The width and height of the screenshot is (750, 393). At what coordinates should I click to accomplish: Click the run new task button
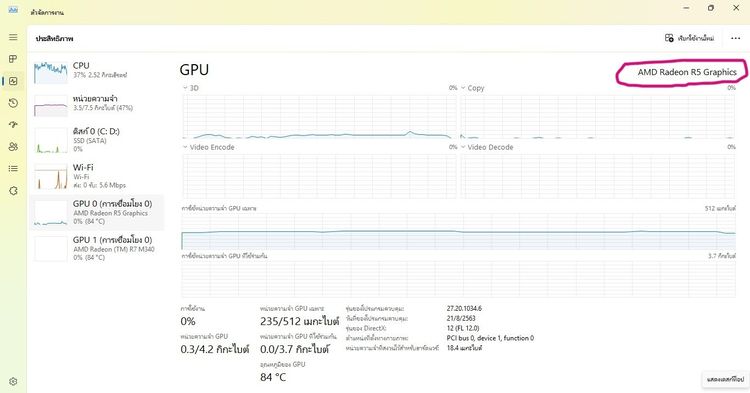pyautogui.click(x=690, y=38)
